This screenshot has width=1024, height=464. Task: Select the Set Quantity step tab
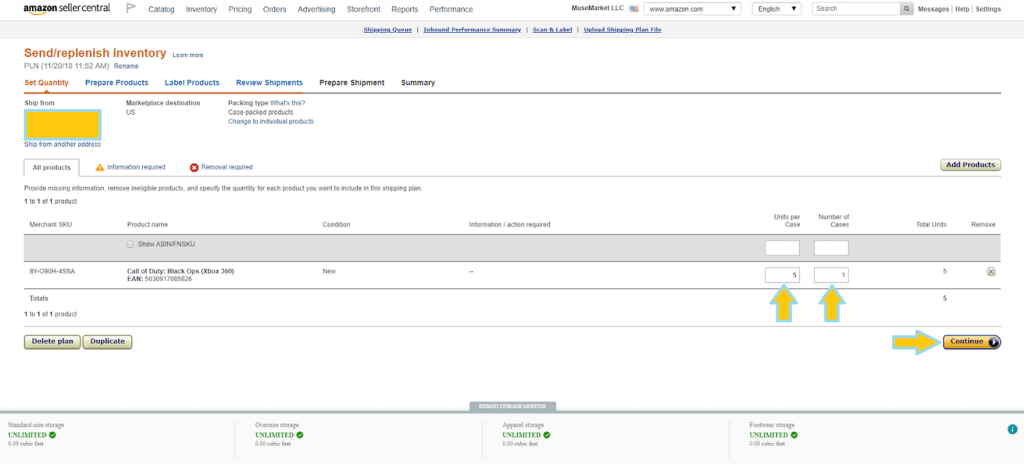[x=46, y=83]
